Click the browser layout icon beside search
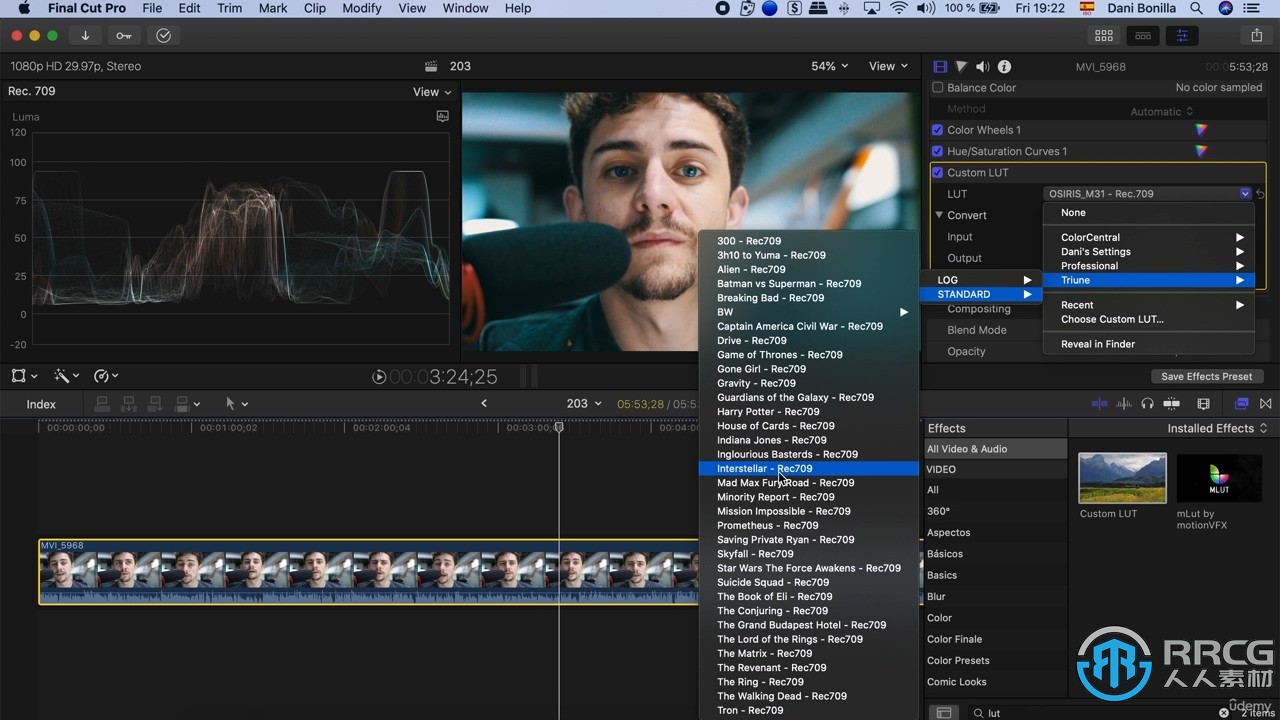The height and width of the screenshot is (720, 1280). tap(942, 713)
